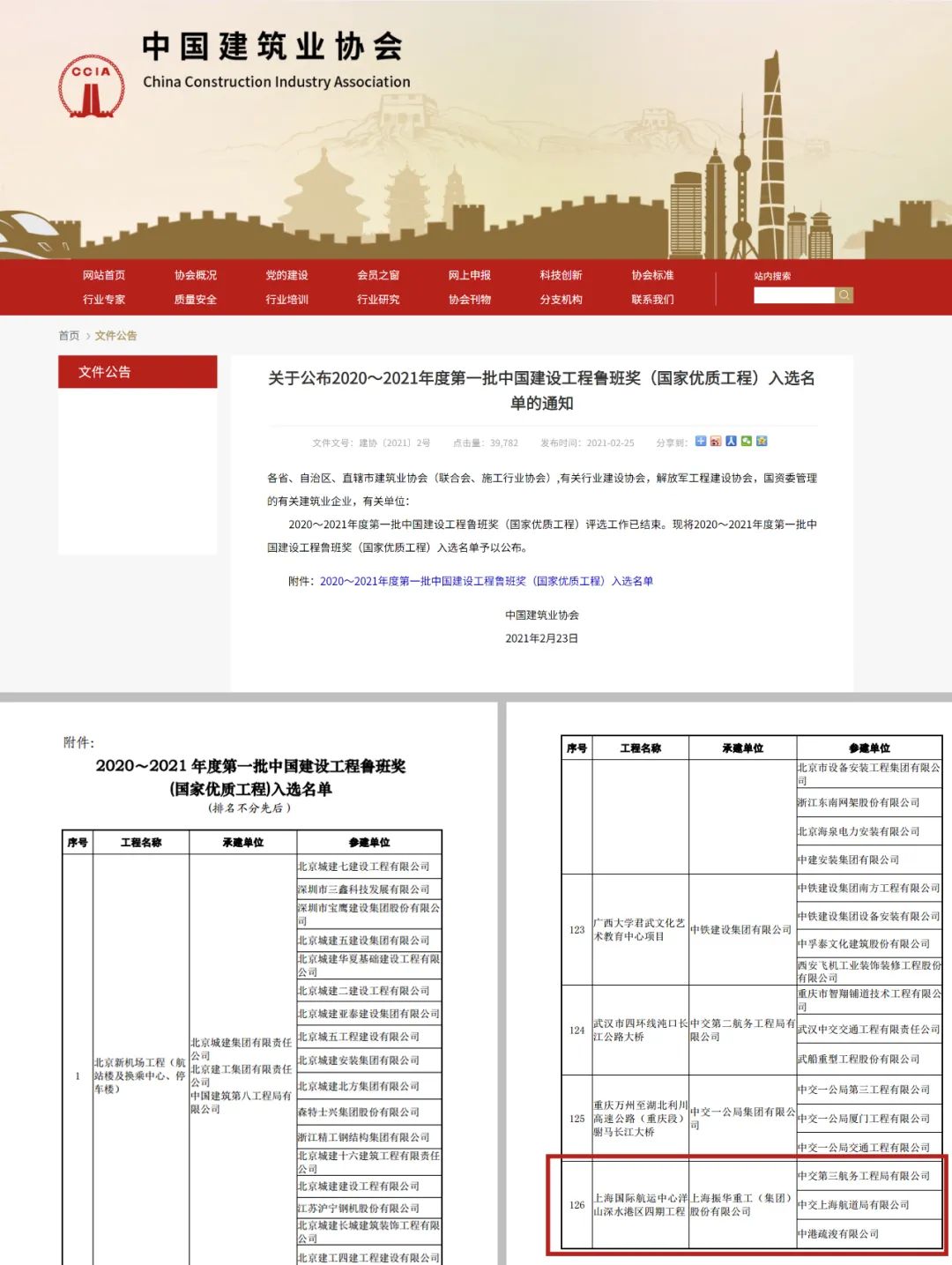Open the 党的建设 navigation item
Image resolution: width=952 pixels, height=1265 pixels.
pos(286,275)
